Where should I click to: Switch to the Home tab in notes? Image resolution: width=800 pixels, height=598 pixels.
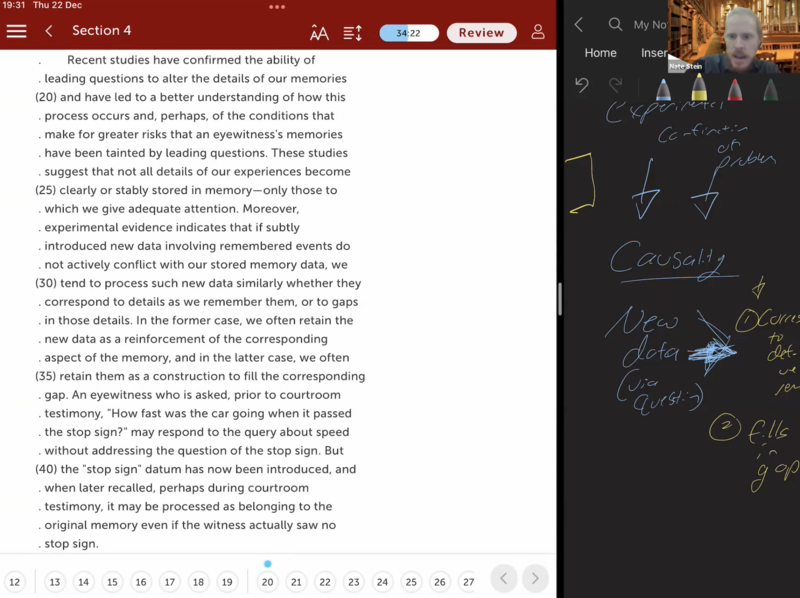600,53
